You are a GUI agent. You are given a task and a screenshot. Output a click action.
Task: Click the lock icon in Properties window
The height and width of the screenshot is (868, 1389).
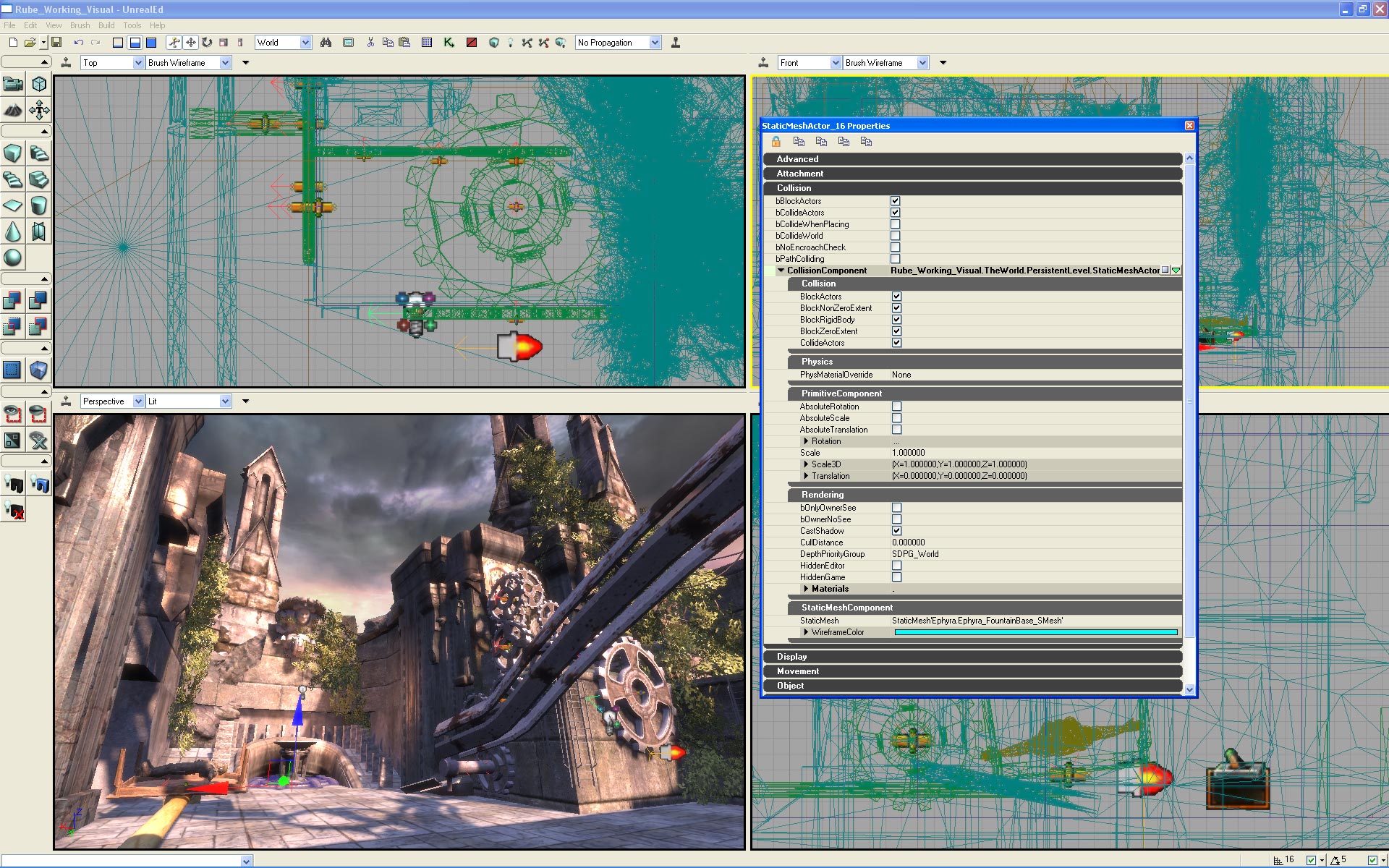[x=776, y=142]
